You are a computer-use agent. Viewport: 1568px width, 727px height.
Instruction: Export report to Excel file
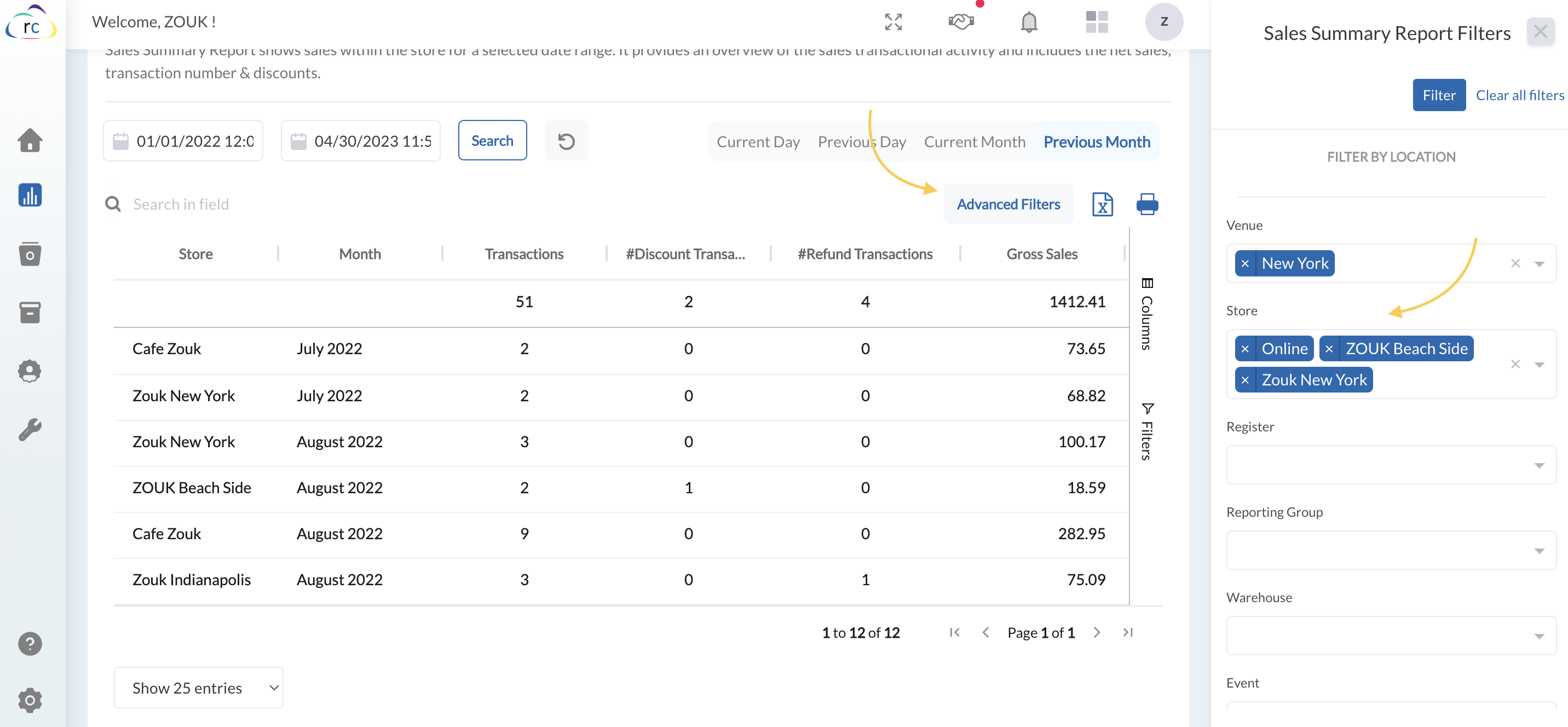point(1102,204)
